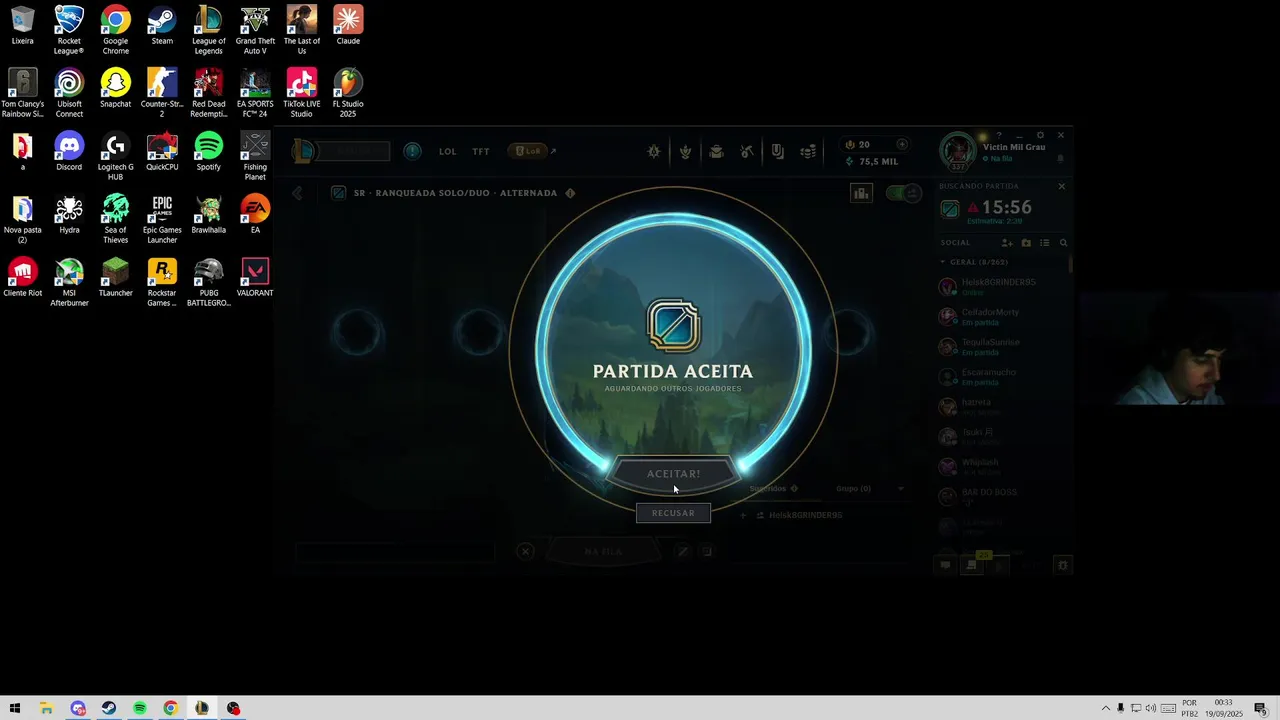This screenshot has width=1280, height=720.
Task: Decline the match with the Recusar button
Action: click(x=673, y=513)
